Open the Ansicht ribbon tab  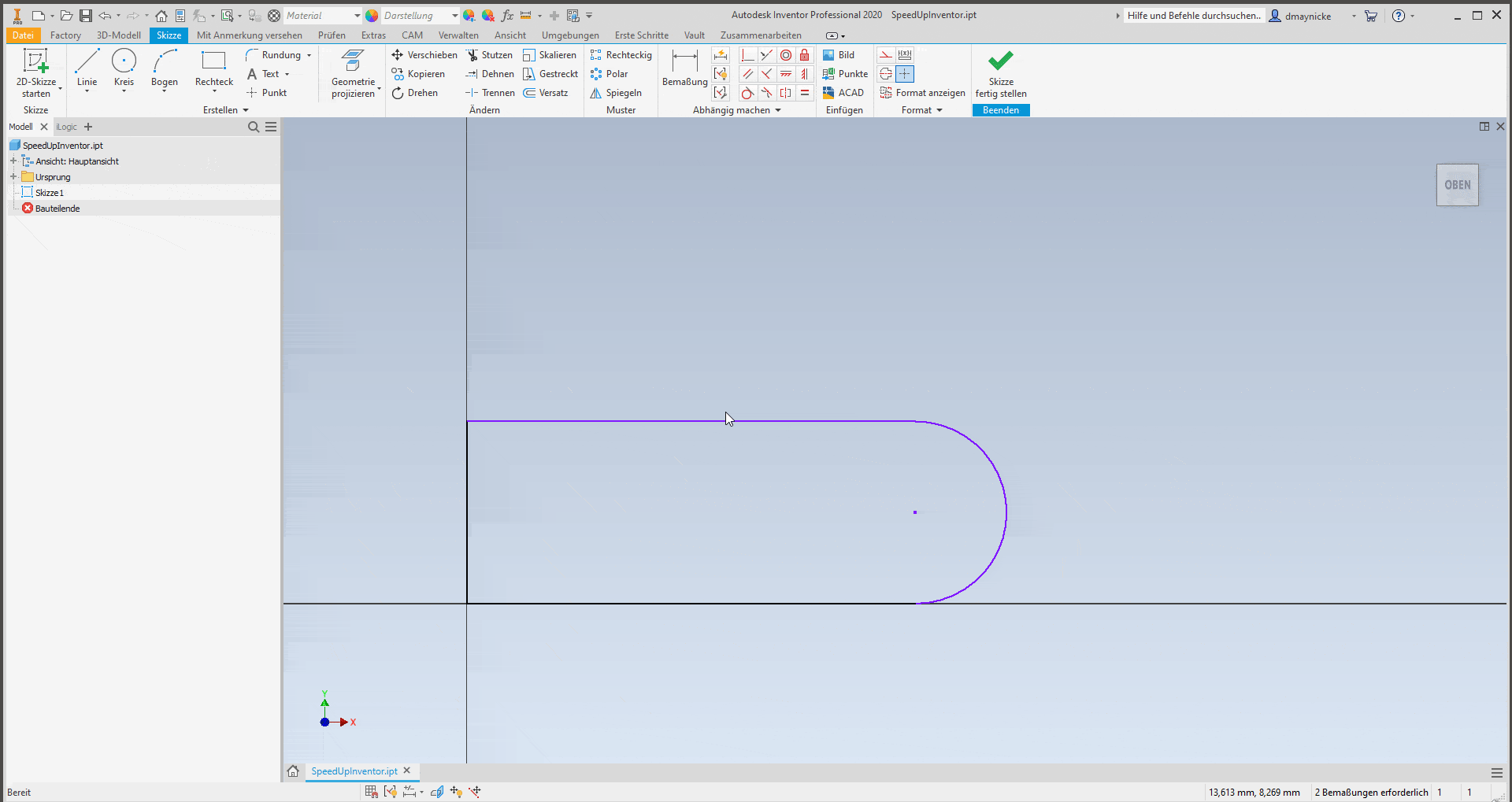510,35
